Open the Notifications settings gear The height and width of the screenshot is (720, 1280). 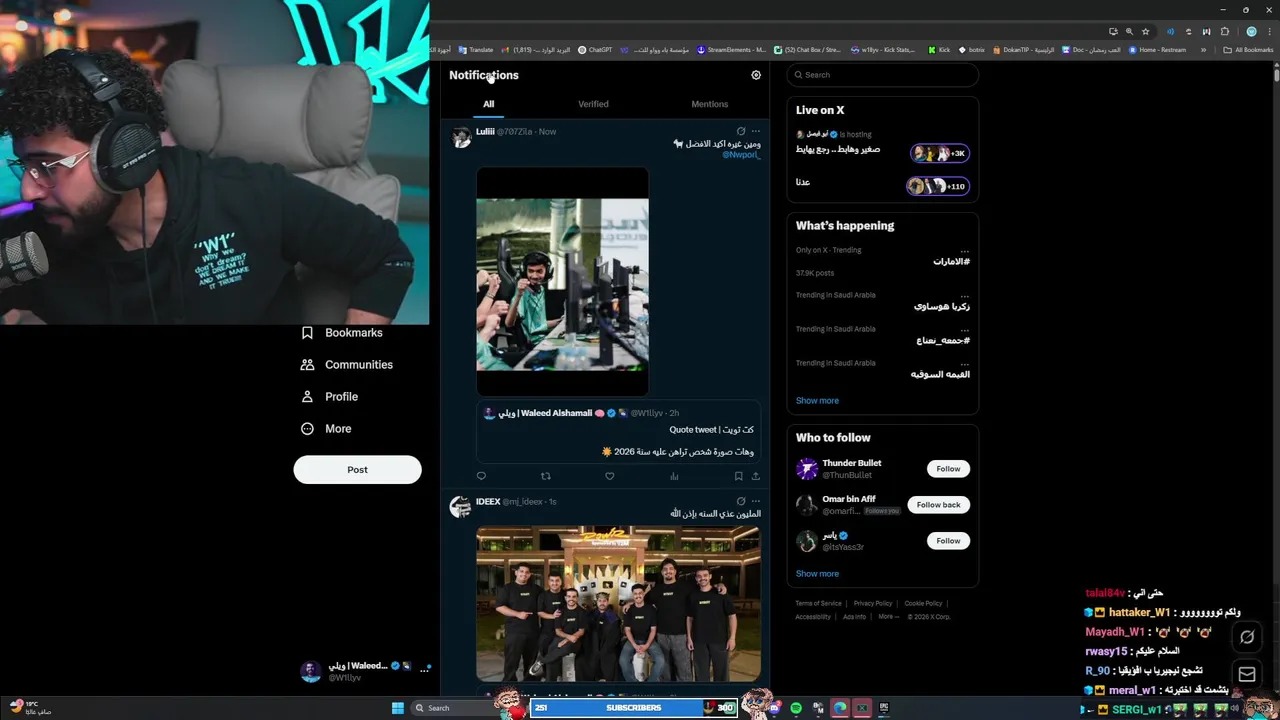coord(756,75)
